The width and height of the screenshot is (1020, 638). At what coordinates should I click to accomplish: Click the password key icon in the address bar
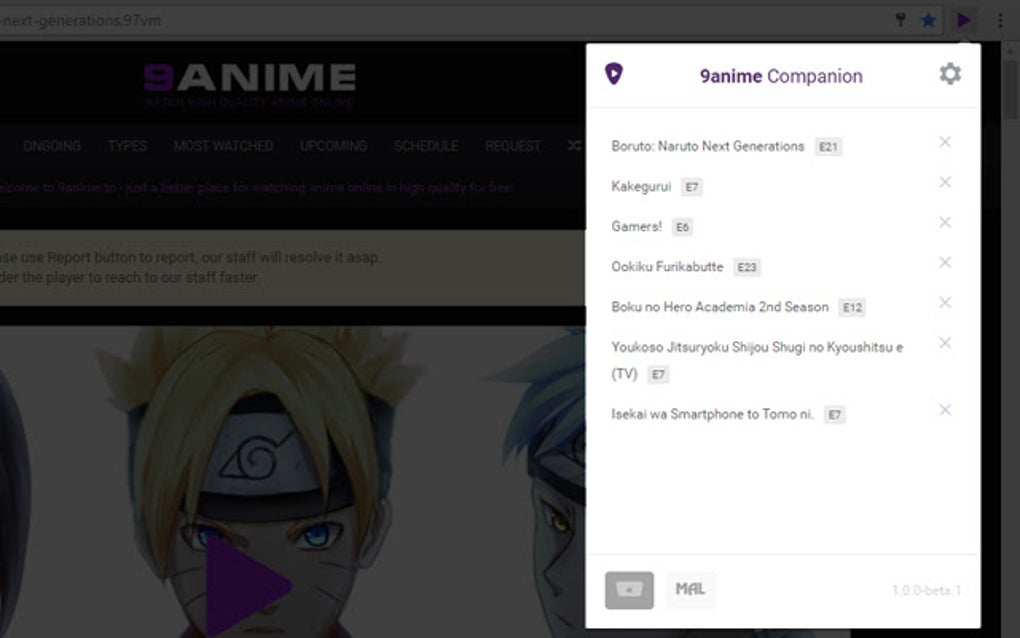click(x=899, y=19)
